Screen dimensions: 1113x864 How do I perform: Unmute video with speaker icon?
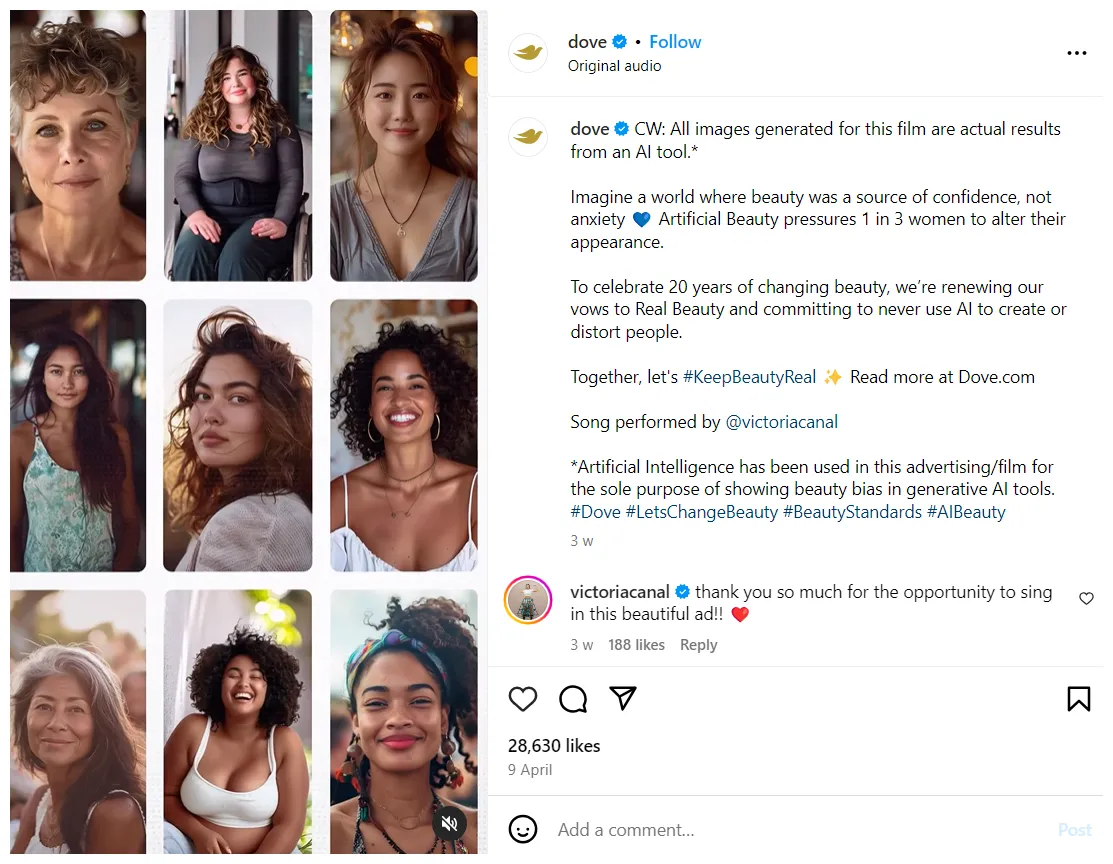(x=450, y=823)
